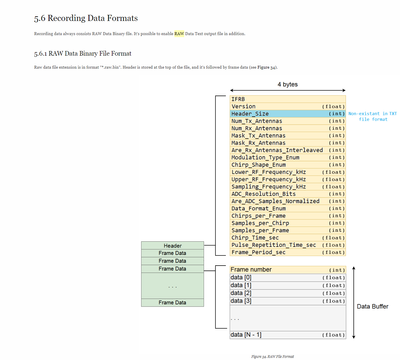Select 'Upper_RF_Frequency_kHz' field

pyautogui.click(x=288, y=179)
